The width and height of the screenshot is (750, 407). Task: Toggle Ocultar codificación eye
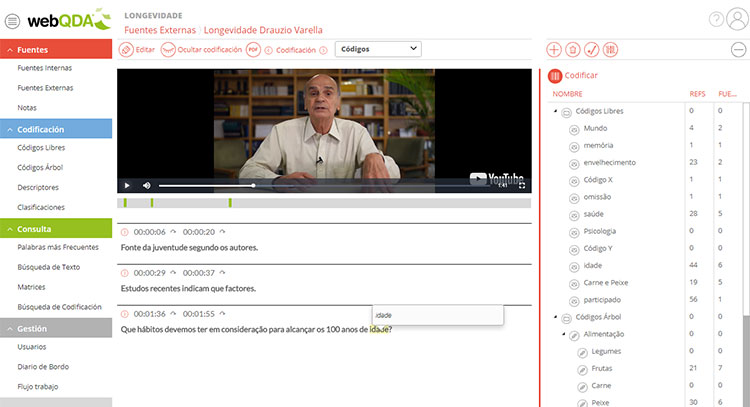[168, 50]
